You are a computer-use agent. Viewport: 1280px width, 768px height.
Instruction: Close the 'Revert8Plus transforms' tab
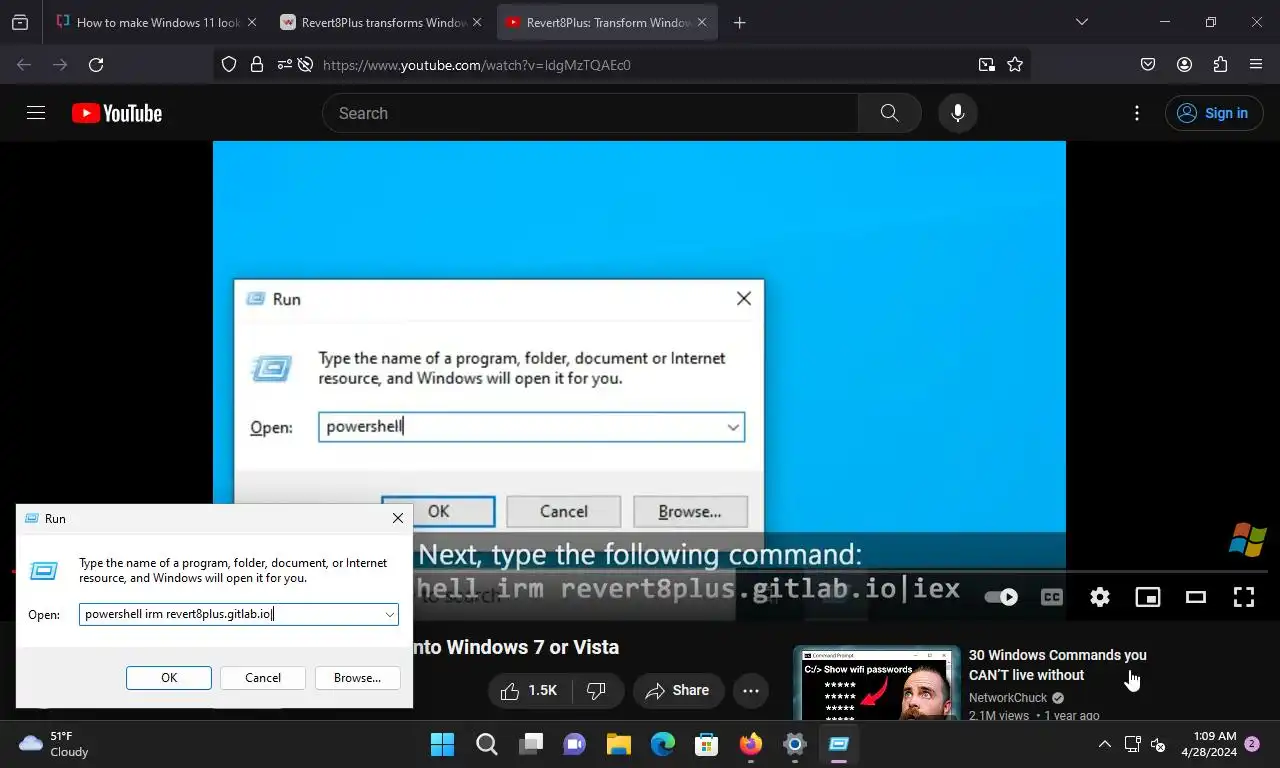476,22
